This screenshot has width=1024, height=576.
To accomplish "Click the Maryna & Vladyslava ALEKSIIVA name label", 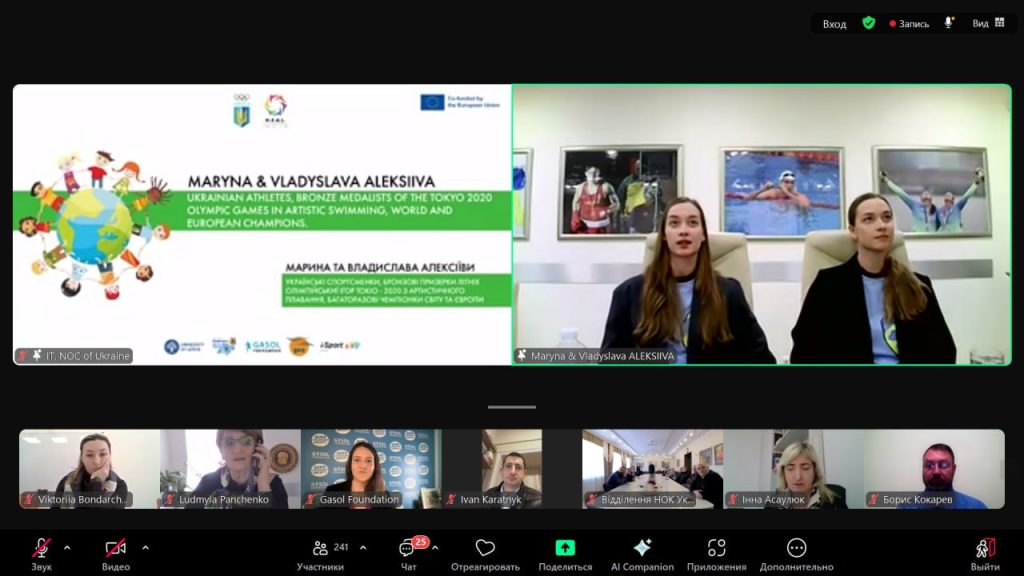I will [x=602, y=356].
